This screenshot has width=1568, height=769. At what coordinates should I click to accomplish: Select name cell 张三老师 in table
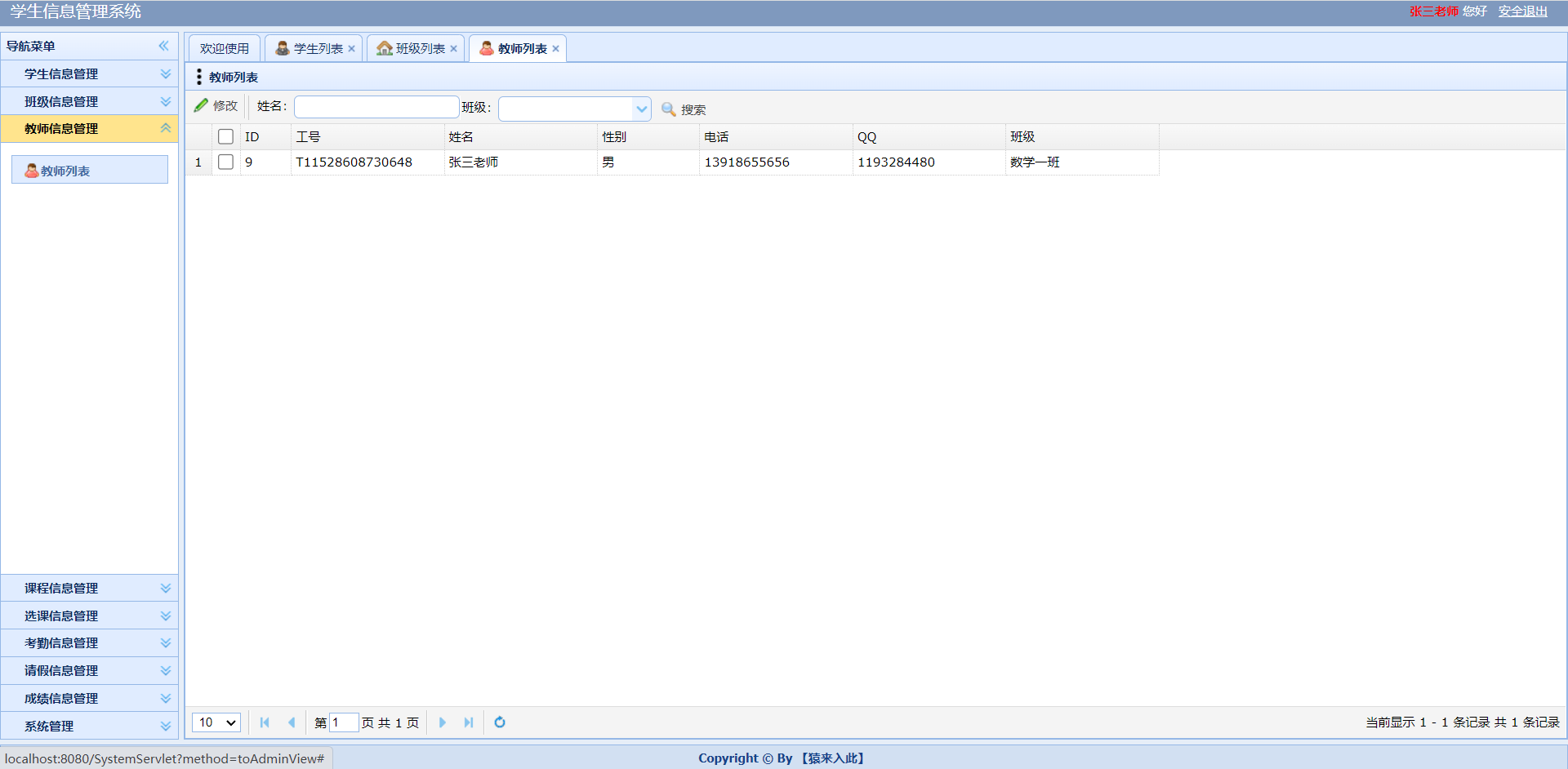click(x=521, y=162)
